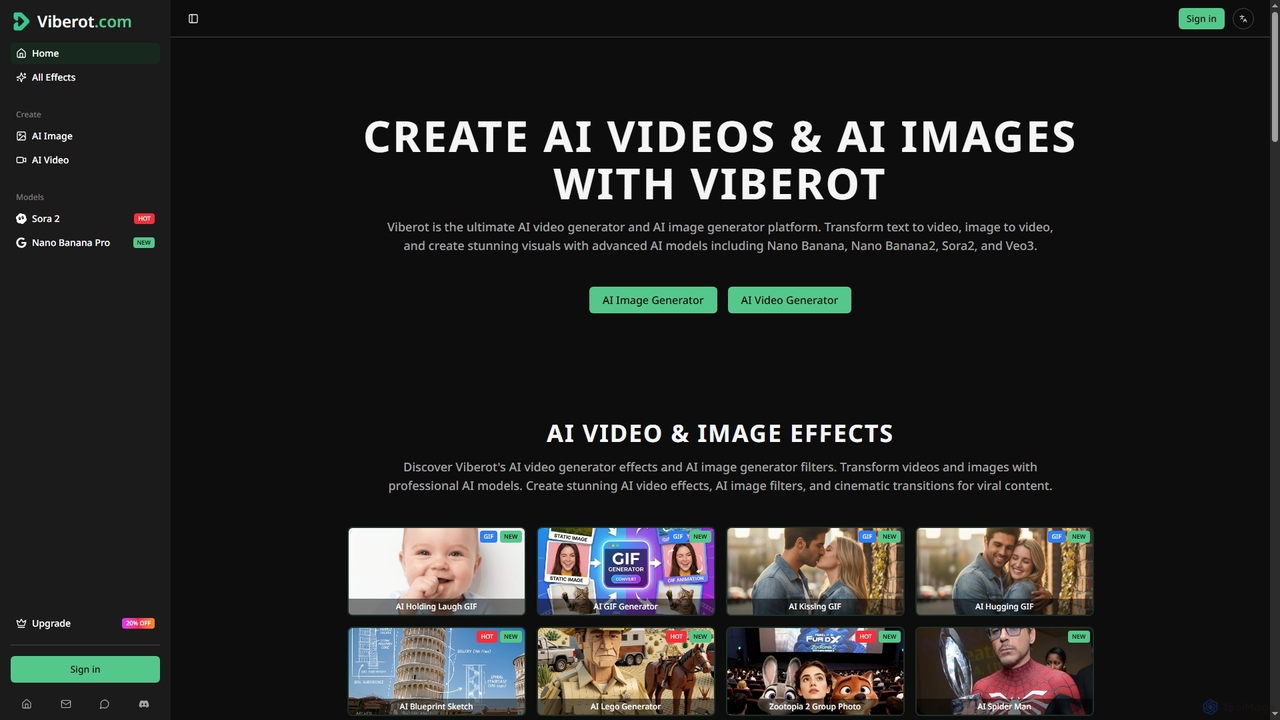
Task: Click the wide sidebar Sign in button
Action: (85, 669)
